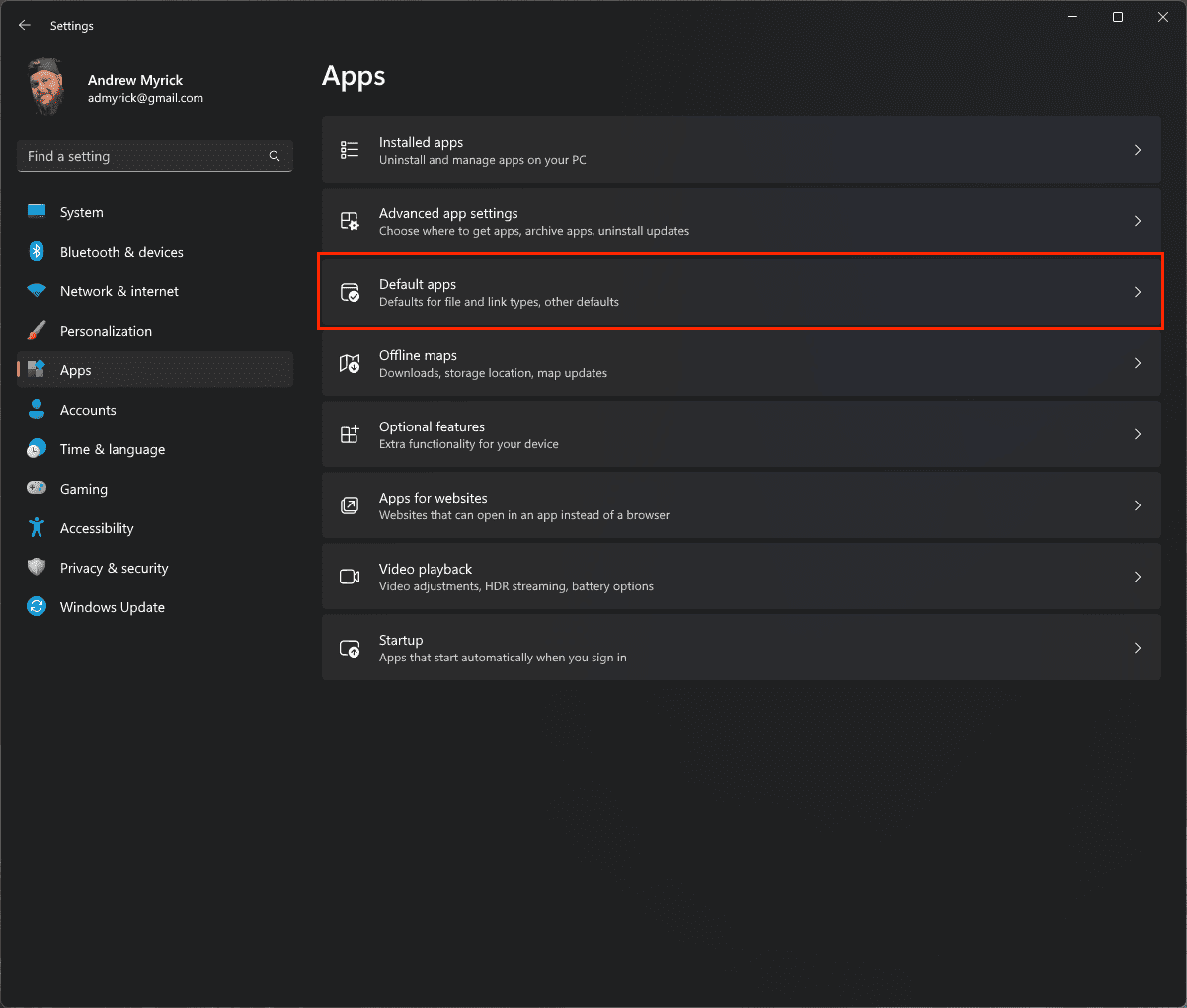Click the Offline maps icon

coord(350,363)
